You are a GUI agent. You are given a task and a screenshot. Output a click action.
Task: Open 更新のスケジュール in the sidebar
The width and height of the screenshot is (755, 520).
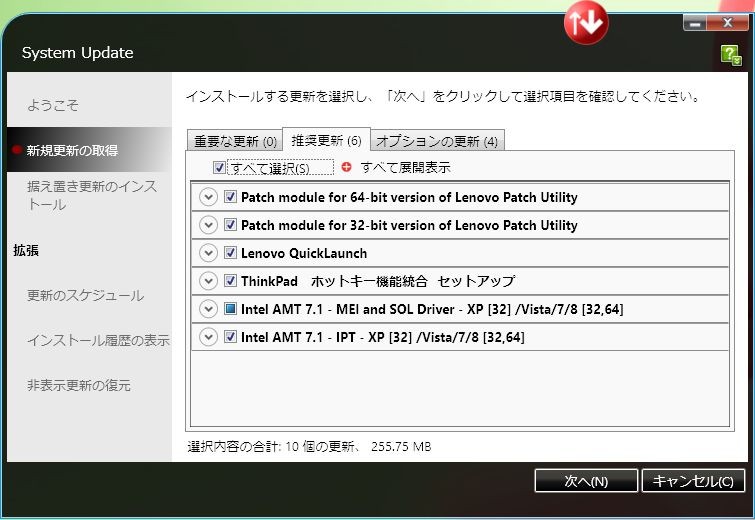tap(85, 295)
